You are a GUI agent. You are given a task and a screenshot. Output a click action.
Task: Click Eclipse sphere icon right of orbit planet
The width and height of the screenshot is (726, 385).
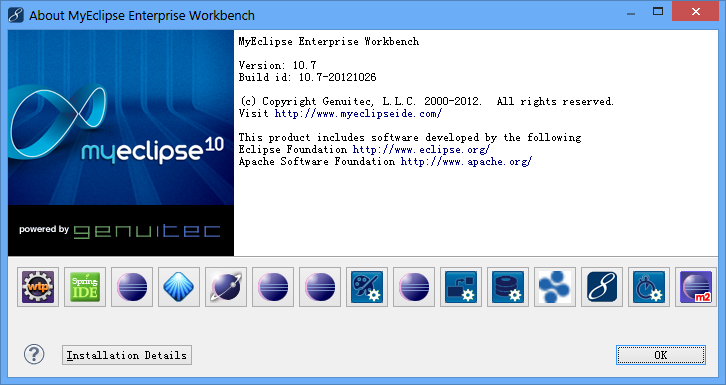[273, 287]
